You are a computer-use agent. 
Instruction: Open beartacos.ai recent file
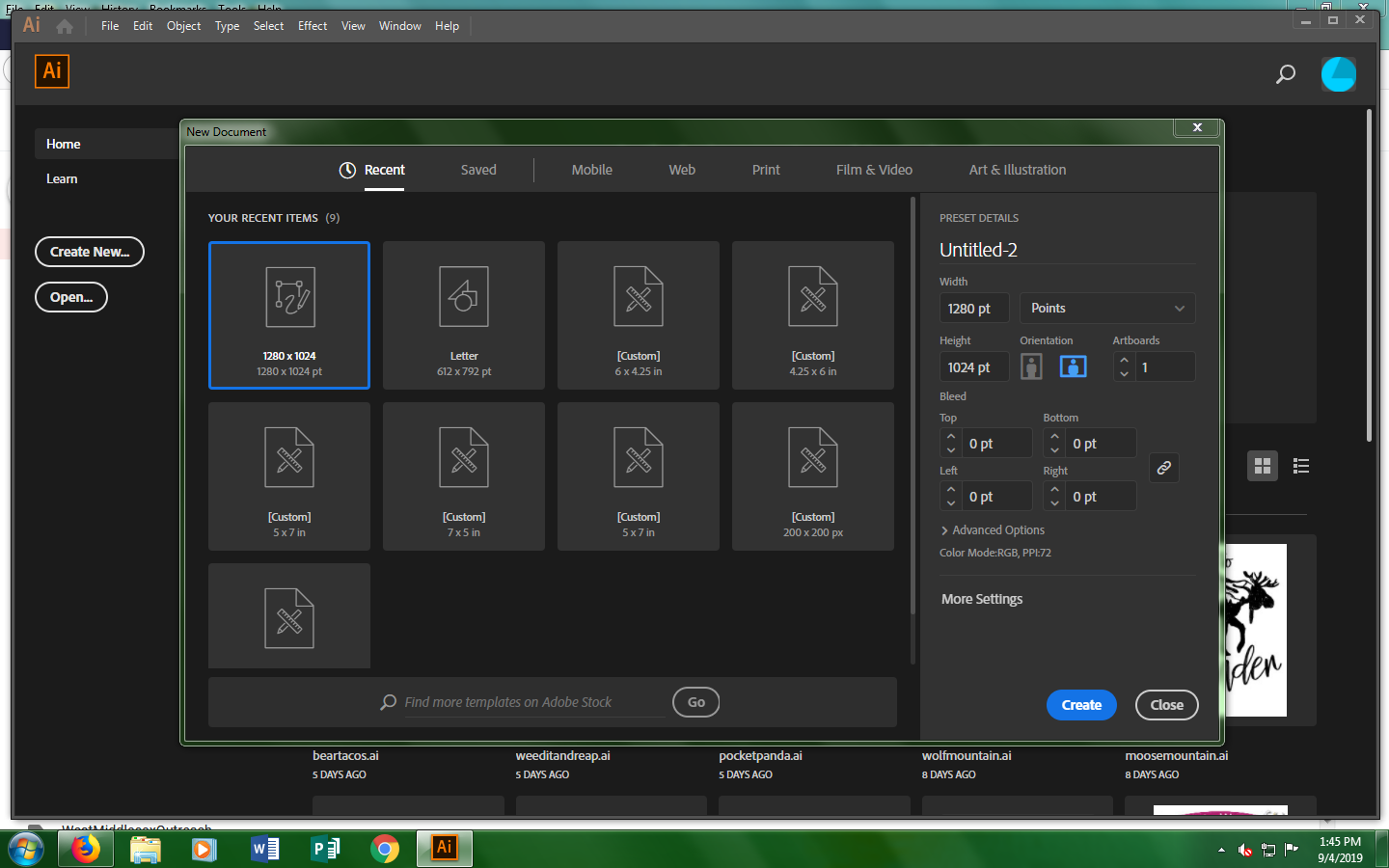click(x=345, y=756)
